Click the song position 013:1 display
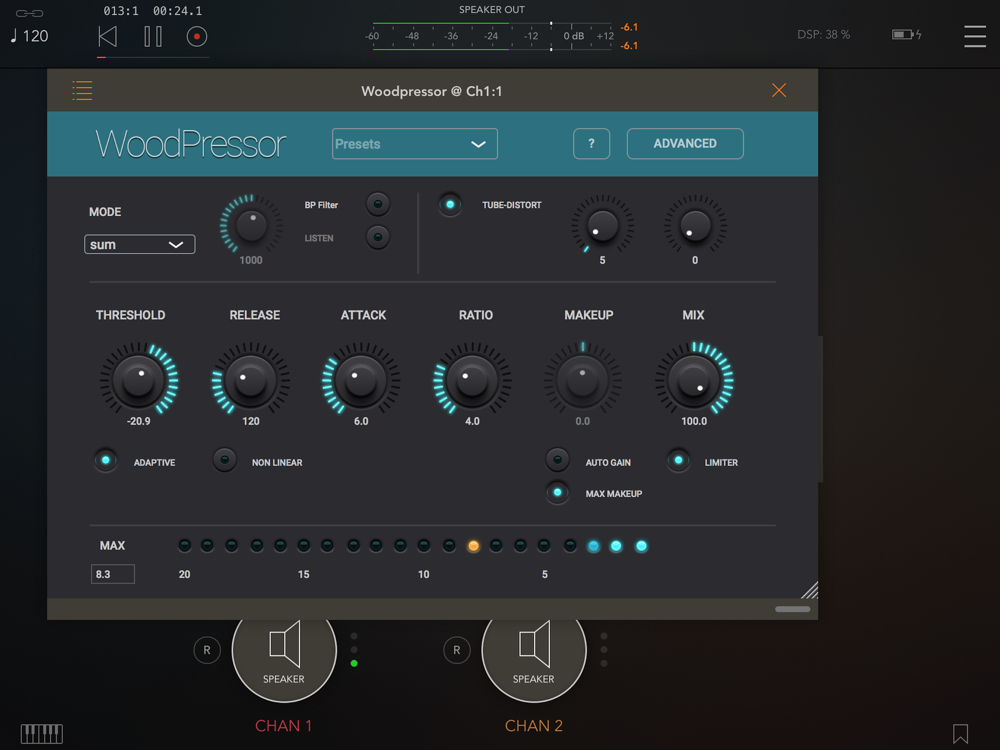Screen dimensions: 1000x750 [x=121, y=11]
